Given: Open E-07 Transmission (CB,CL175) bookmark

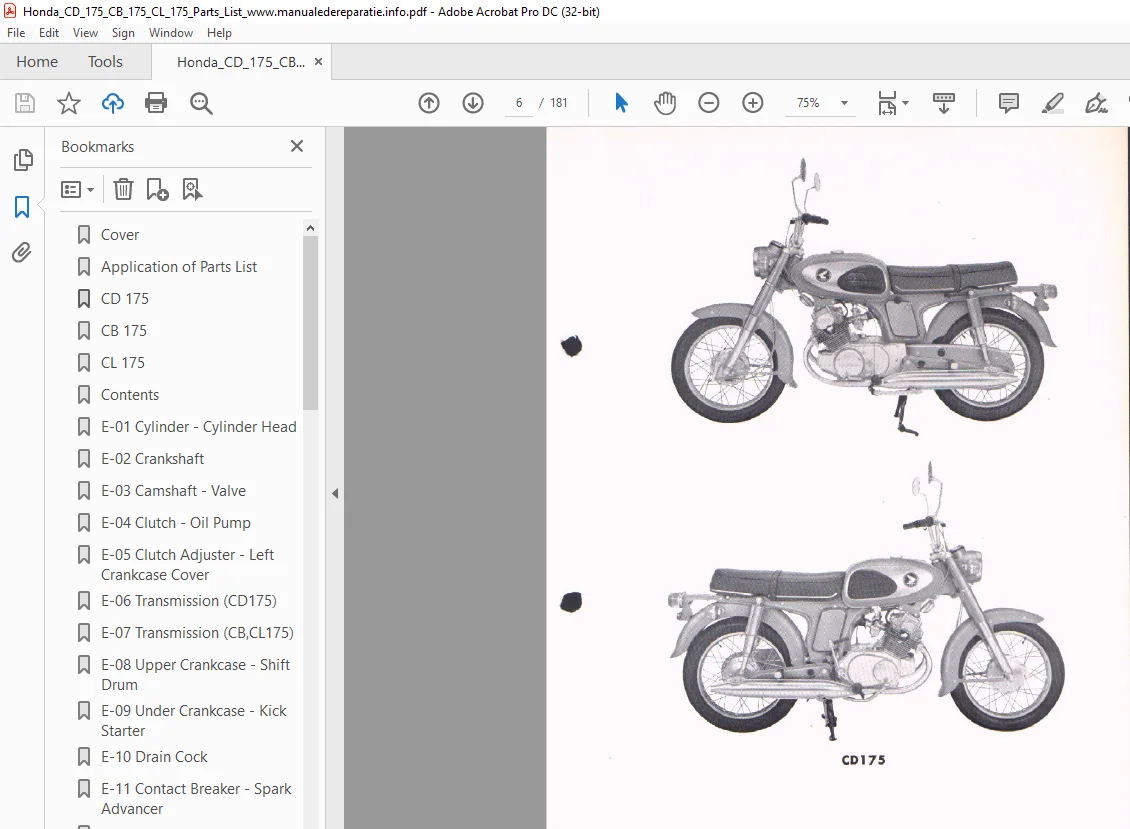Looking at the screenshot, I should point(197,633).
